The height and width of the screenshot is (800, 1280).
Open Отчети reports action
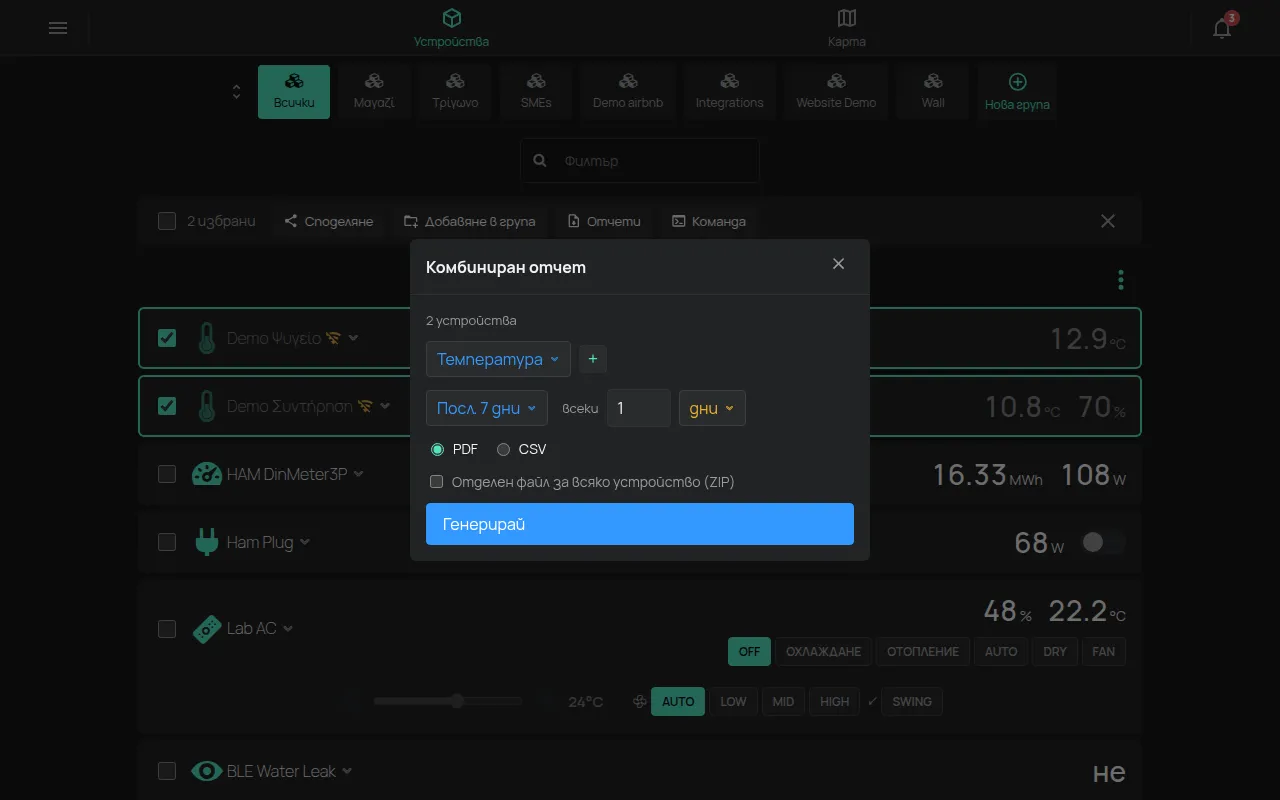tap(604, 221)
